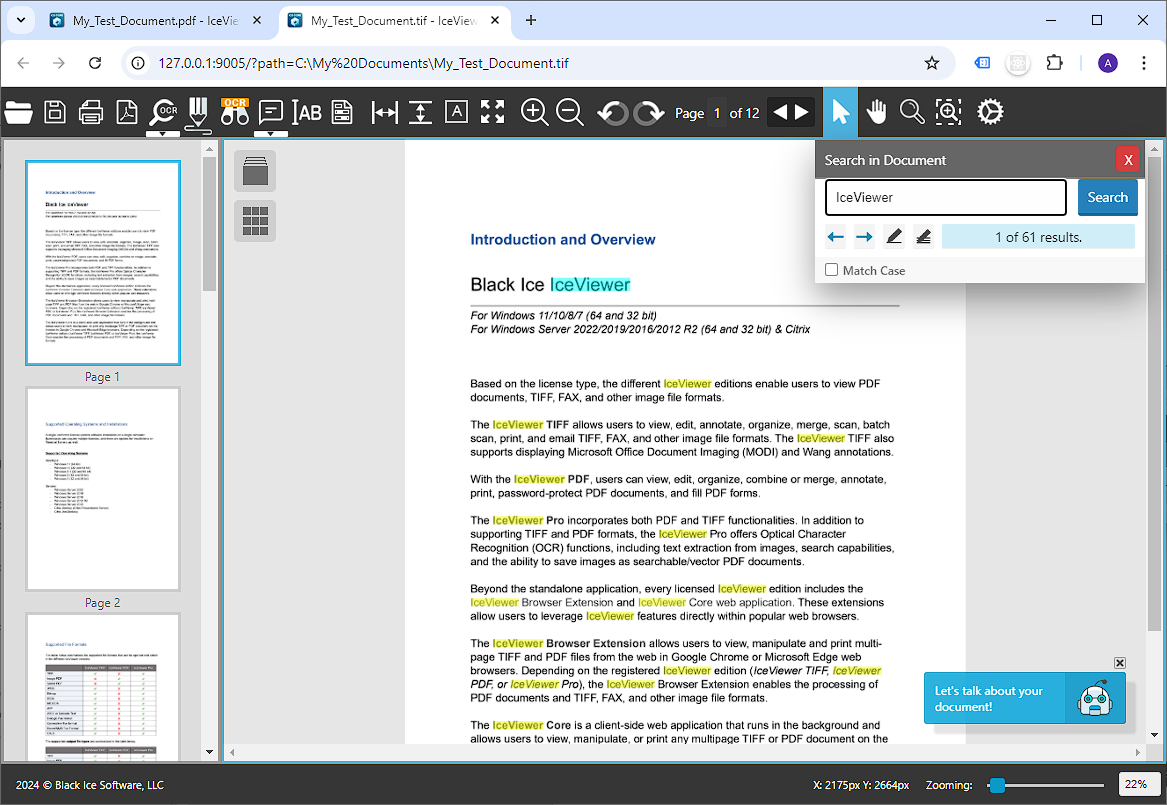Viewport: 1167px width, 805px height.
Task: Click the page number field
Action: click(x=717, y=112)
